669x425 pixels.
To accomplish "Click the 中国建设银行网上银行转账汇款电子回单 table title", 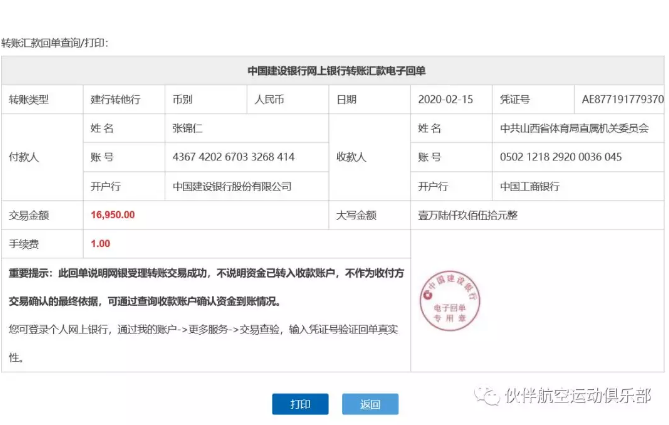I will (336, 71).
